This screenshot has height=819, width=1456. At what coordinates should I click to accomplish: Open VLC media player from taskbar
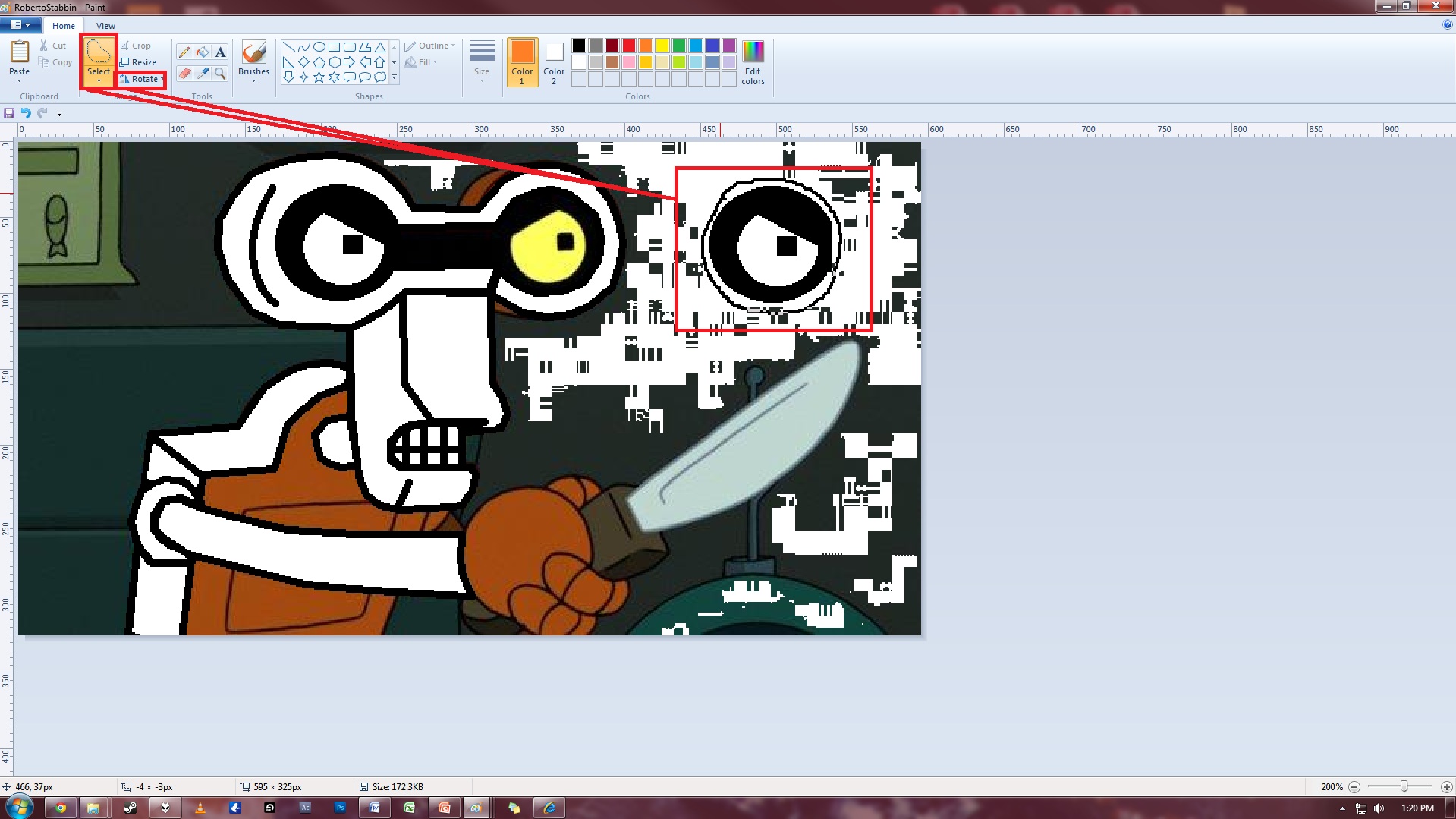click(200, 808)
